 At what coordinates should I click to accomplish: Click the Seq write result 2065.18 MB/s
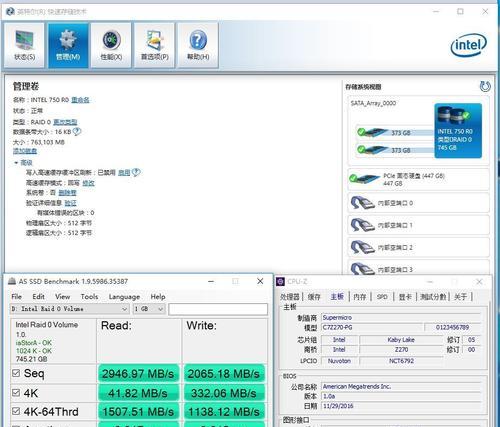[224, 373]
